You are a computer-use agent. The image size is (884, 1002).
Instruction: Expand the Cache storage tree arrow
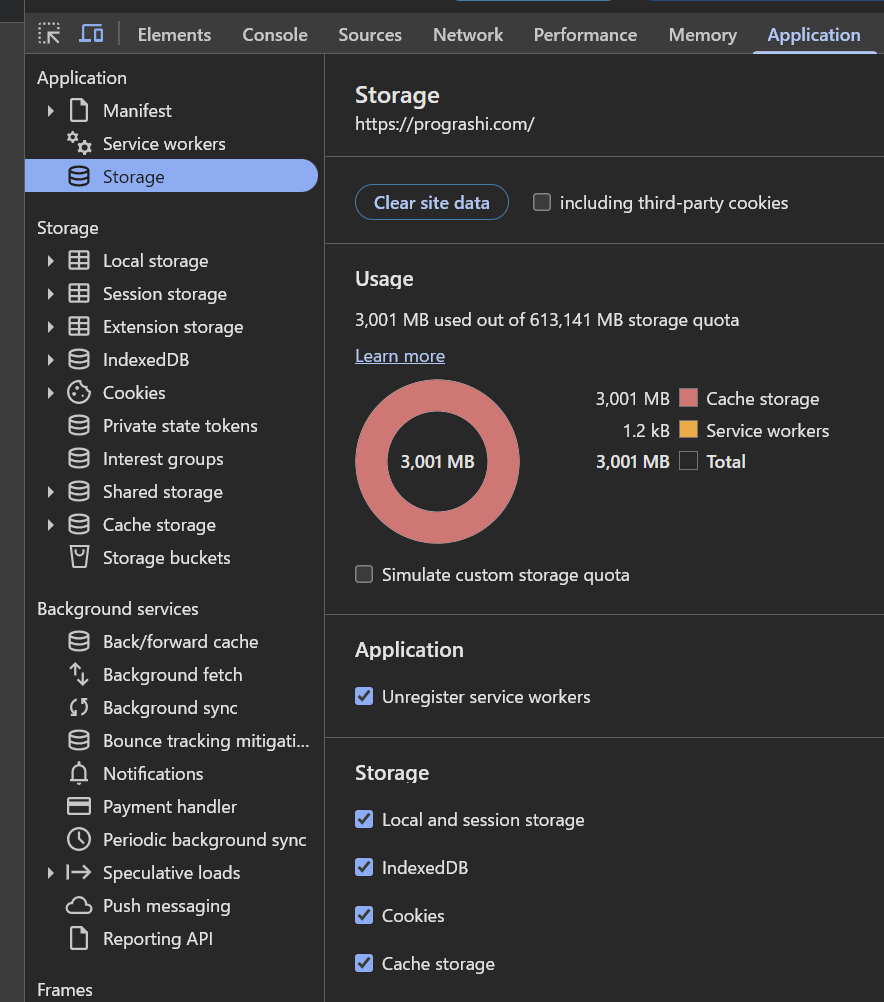(50, 525)
